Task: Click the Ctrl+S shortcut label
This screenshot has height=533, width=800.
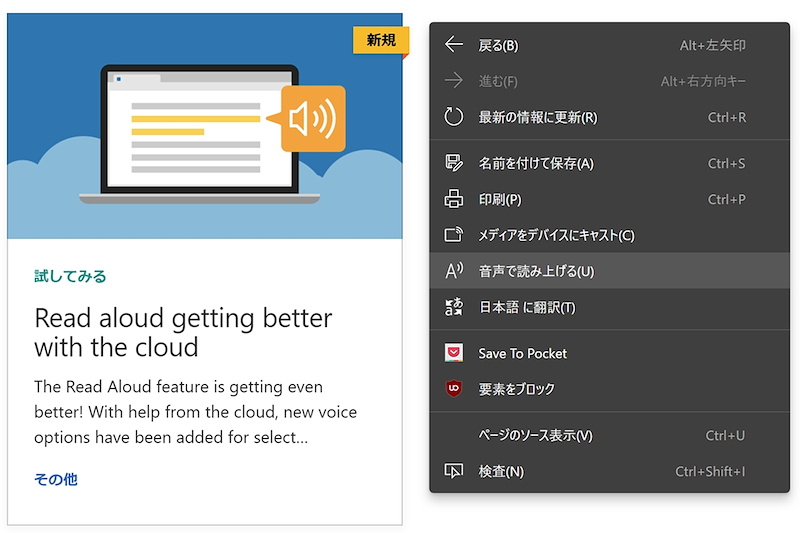Action: pos(727,163)
